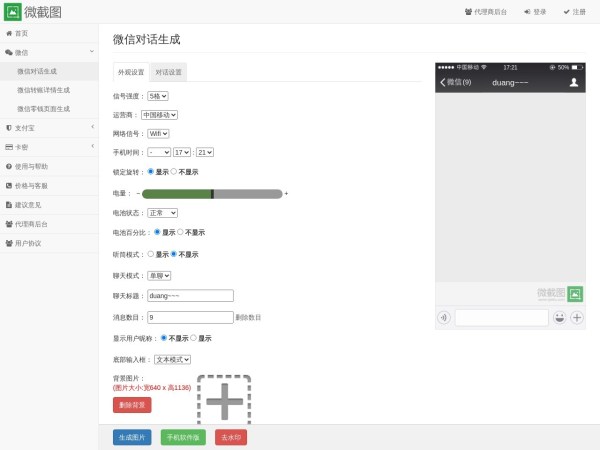Screen dimensions: 600x450
Task: Expand the 支付宝 sidebar section
Action: 49,128
